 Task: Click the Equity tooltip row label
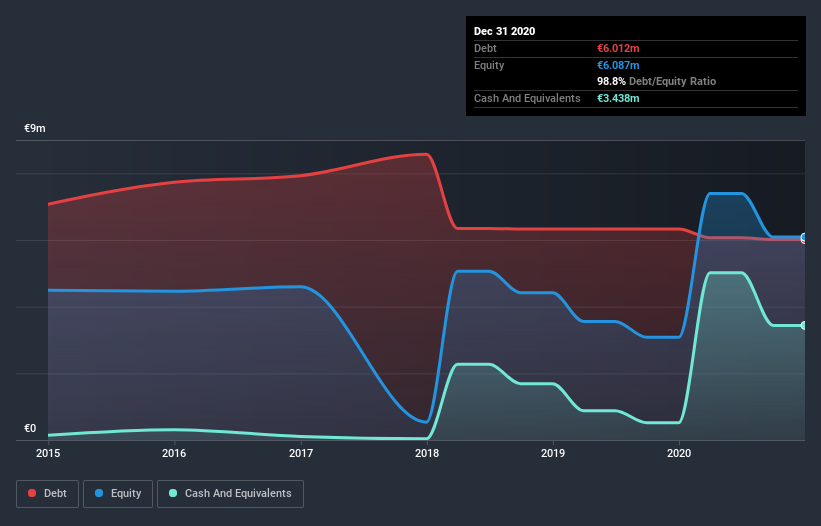point(489,65)
